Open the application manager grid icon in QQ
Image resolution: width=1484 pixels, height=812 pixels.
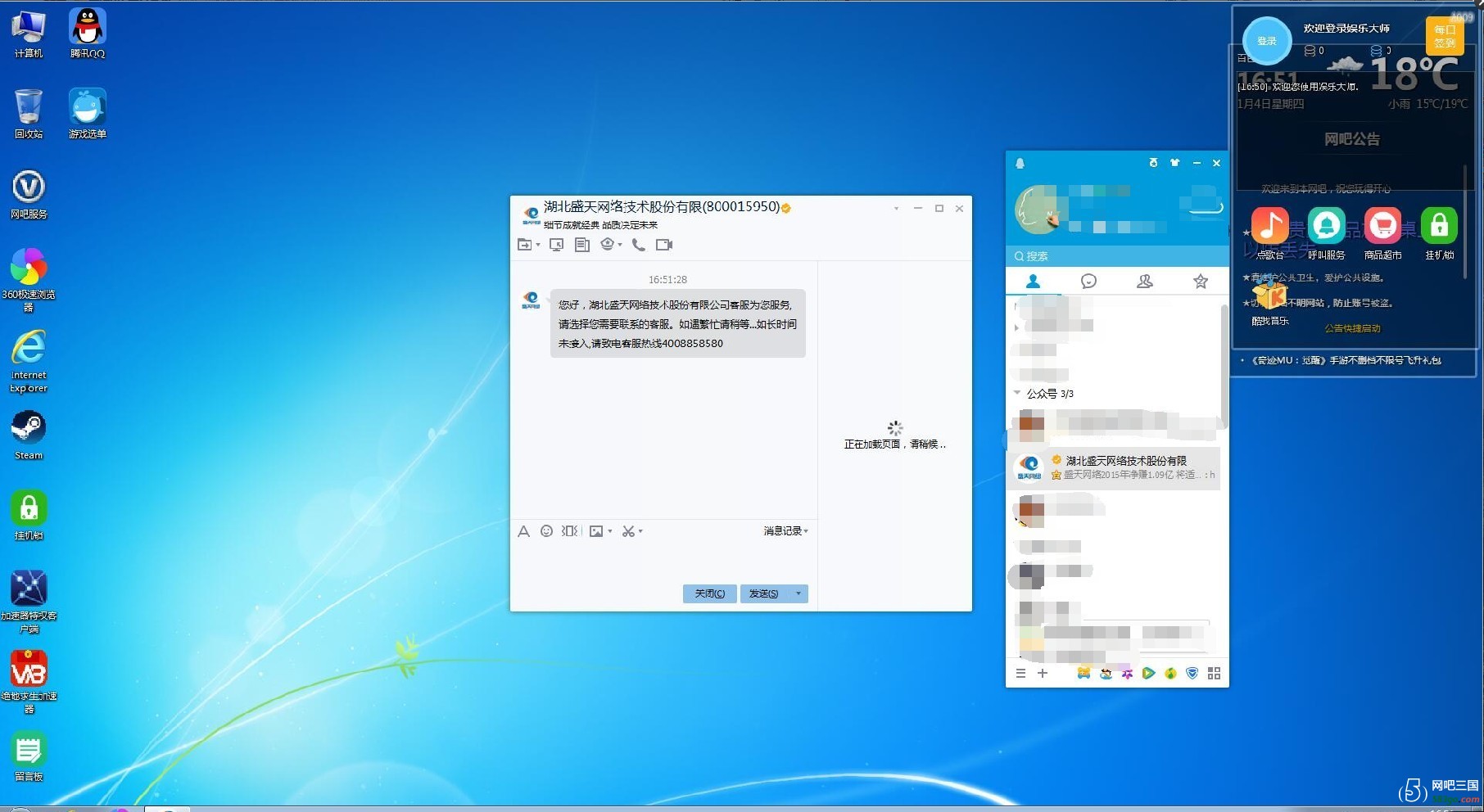(1214, 674)
